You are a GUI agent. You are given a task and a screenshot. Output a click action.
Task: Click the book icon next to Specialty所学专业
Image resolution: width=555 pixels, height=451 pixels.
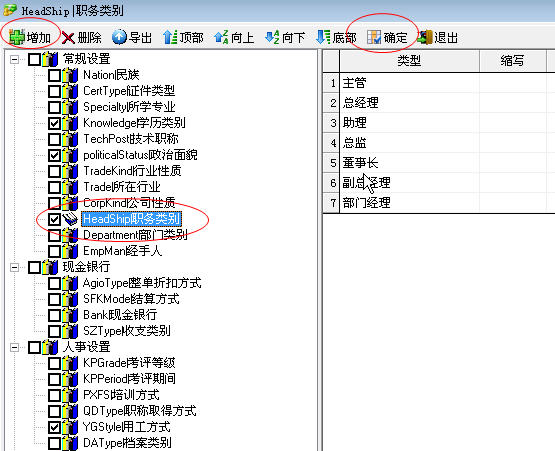[x=70, y=107]
